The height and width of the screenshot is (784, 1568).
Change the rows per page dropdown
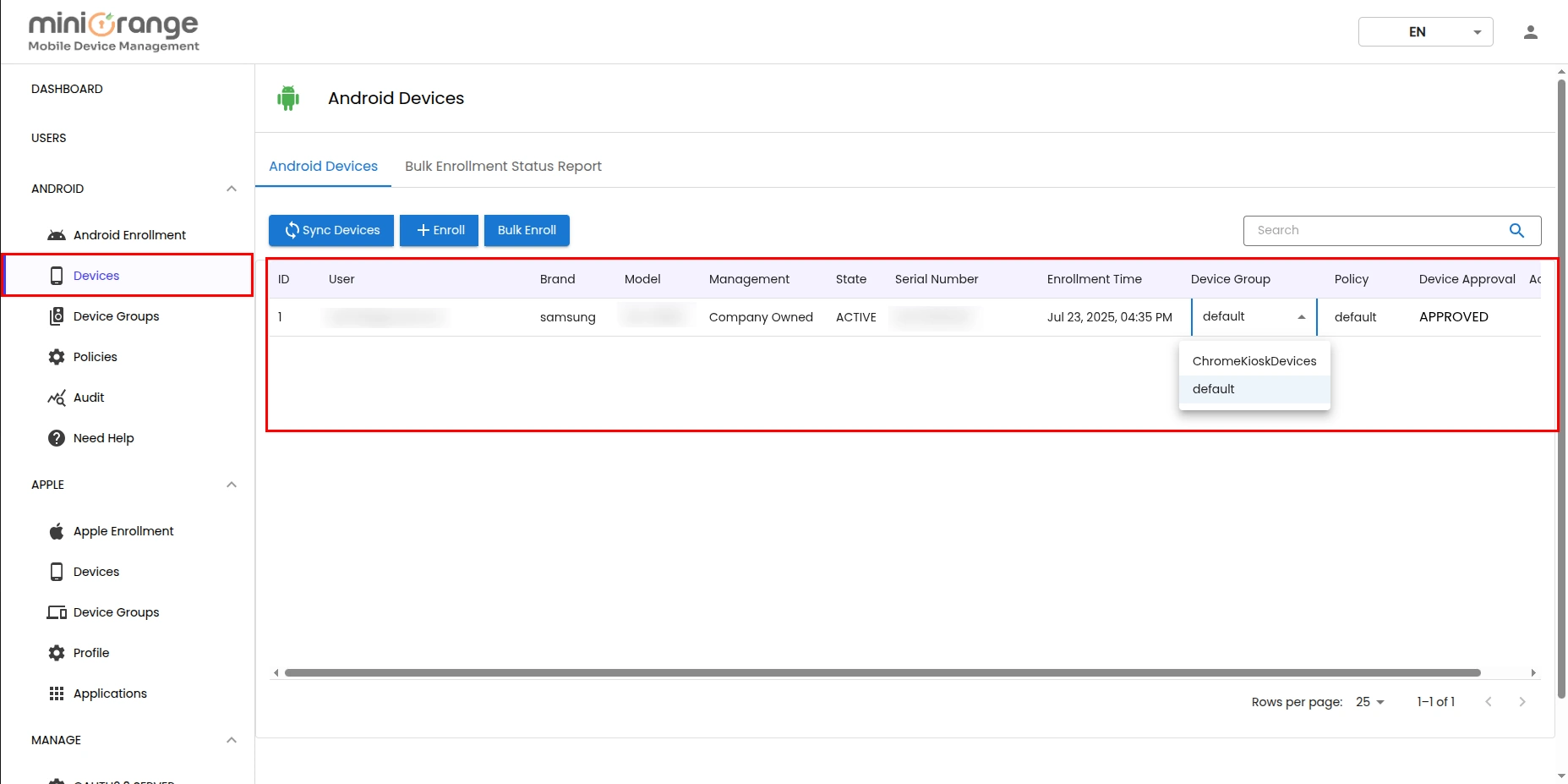point(1369,702)
